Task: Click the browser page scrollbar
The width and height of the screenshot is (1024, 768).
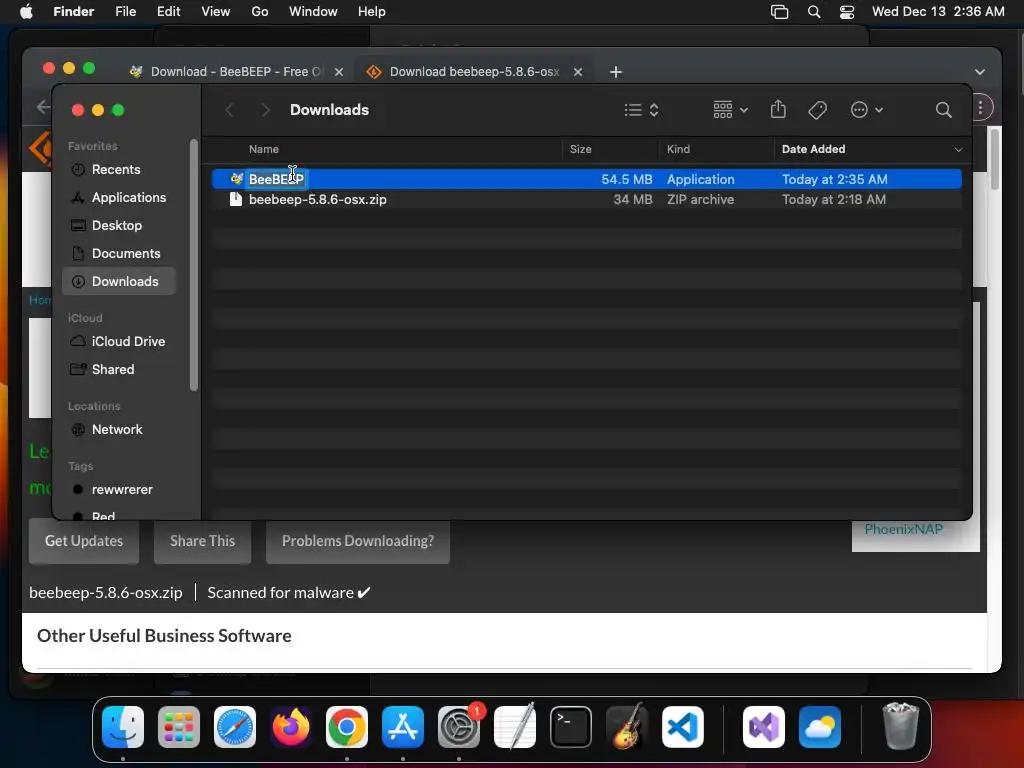Action: (x=995, y=159)
